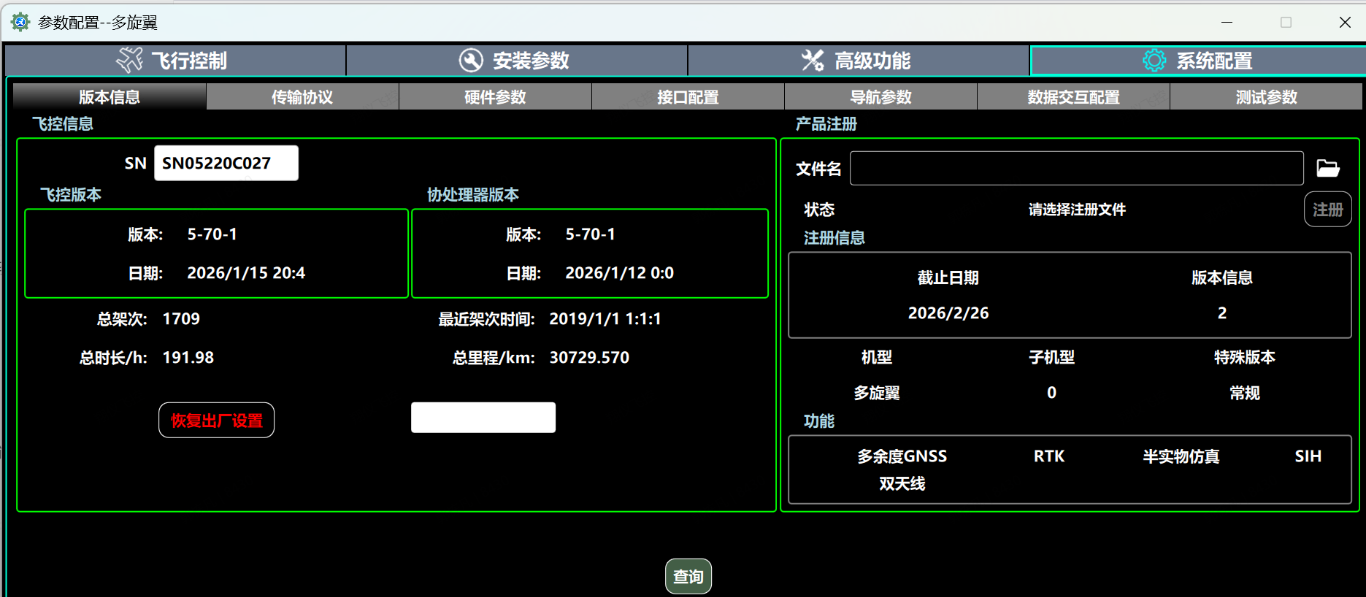Click the flight controller version value 5-70-1
Image resolution: width=1366 pixels, height=597 pixels.
point(212,234)
